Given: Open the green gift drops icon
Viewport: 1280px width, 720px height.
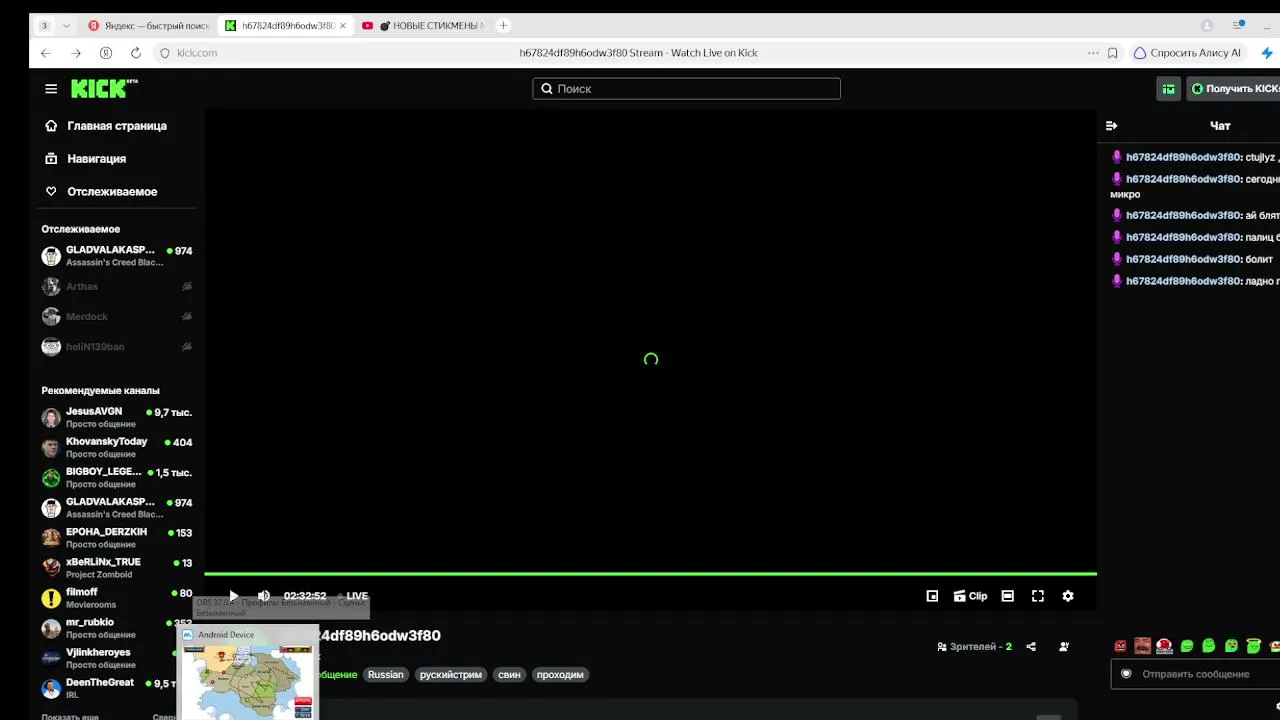Looking at the screenshot, I should 1168,89.
